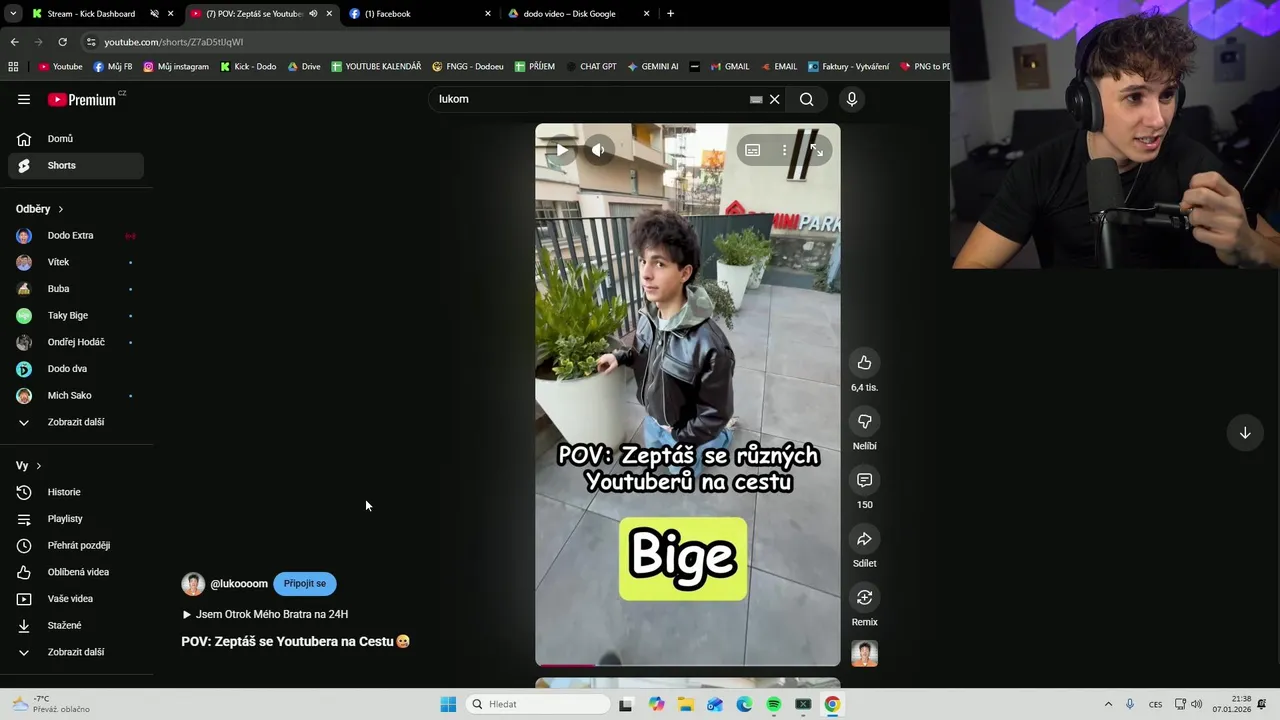Viewport: 1280px width, 720px height.
Task: Open Vaše videa in sidebar
Action: pyautogui.click(x=76, y=599)
